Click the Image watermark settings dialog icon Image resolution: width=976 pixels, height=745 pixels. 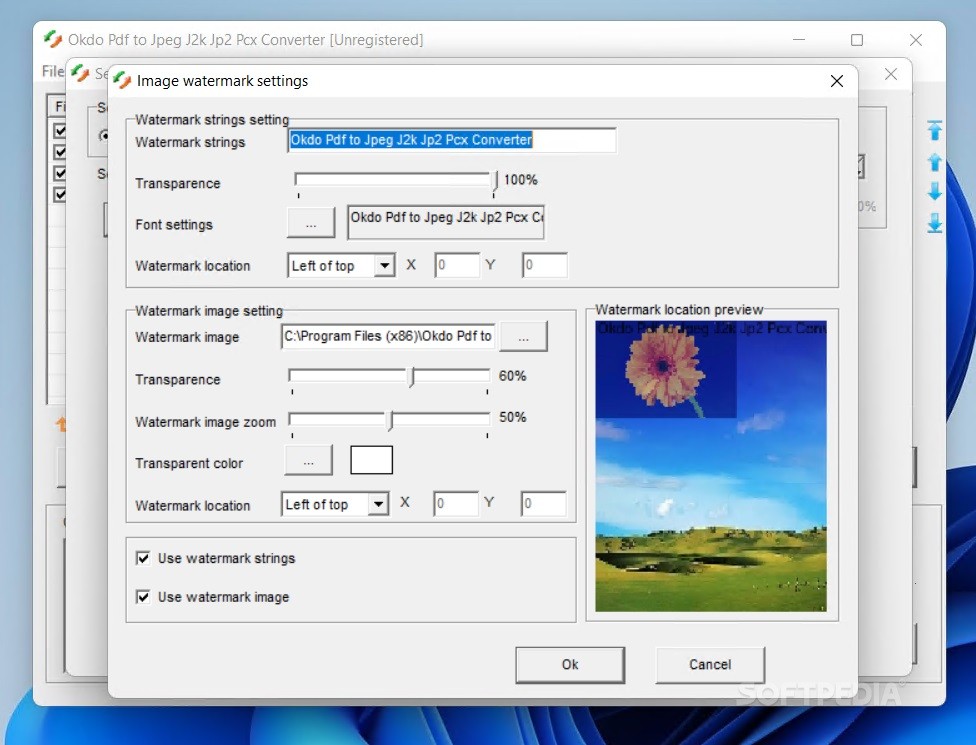(122, 80)
